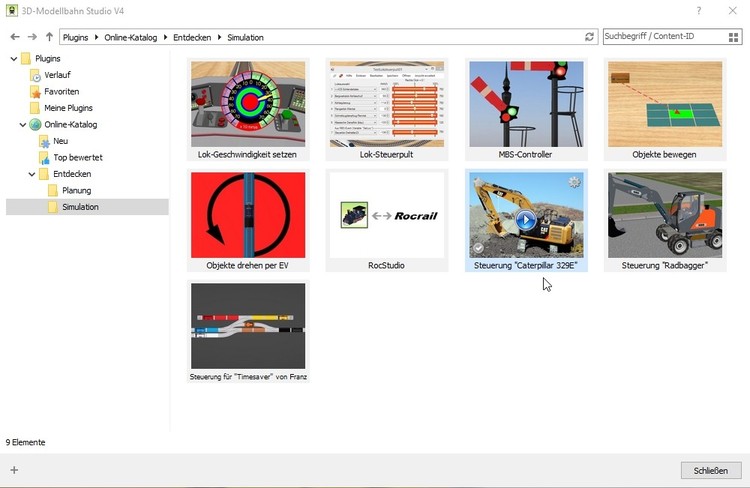This screenshot has height=488, width=750.
Task: Click the 9 Elemente status text
Action: pyautogui.click(x=25, y=442)
